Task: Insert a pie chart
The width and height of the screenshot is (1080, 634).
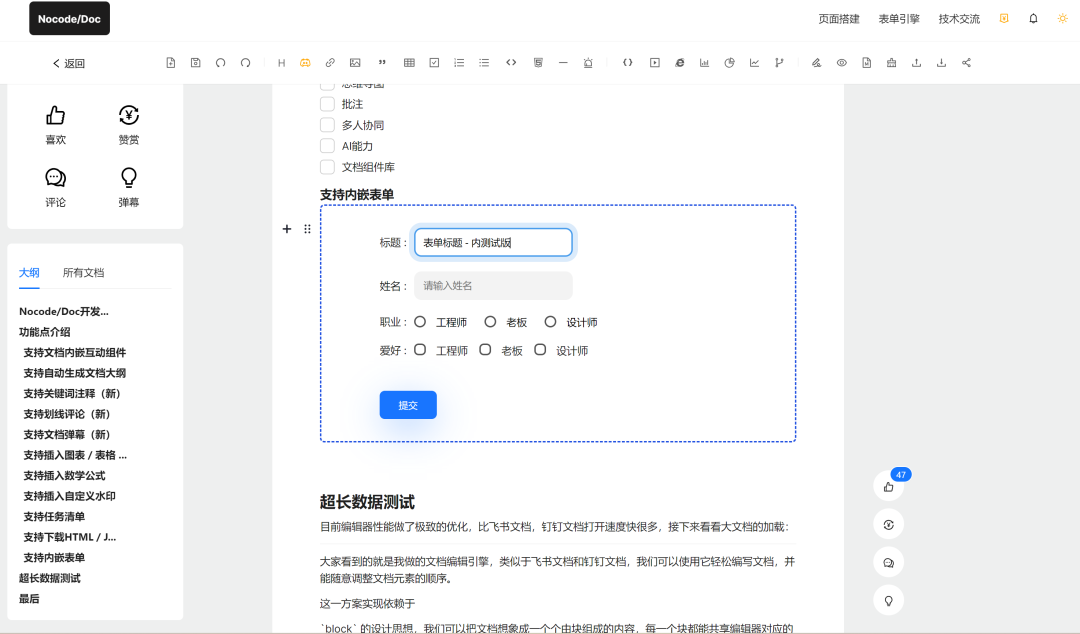Action: 729,63
